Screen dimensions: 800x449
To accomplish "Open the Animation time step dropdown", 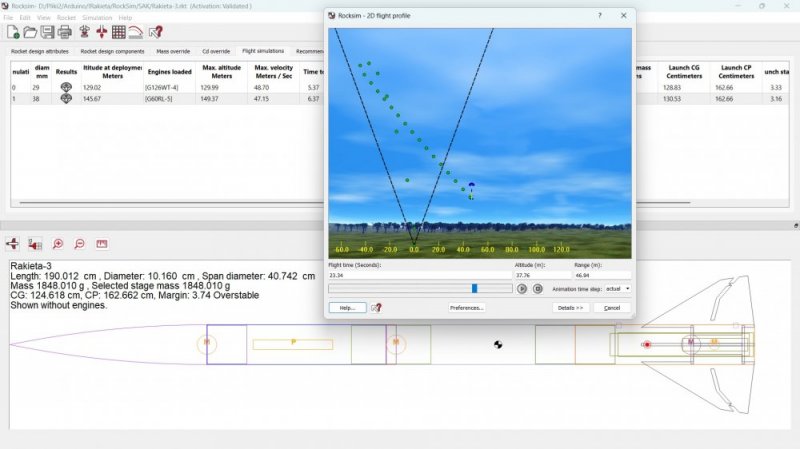I will click(617, 289).
